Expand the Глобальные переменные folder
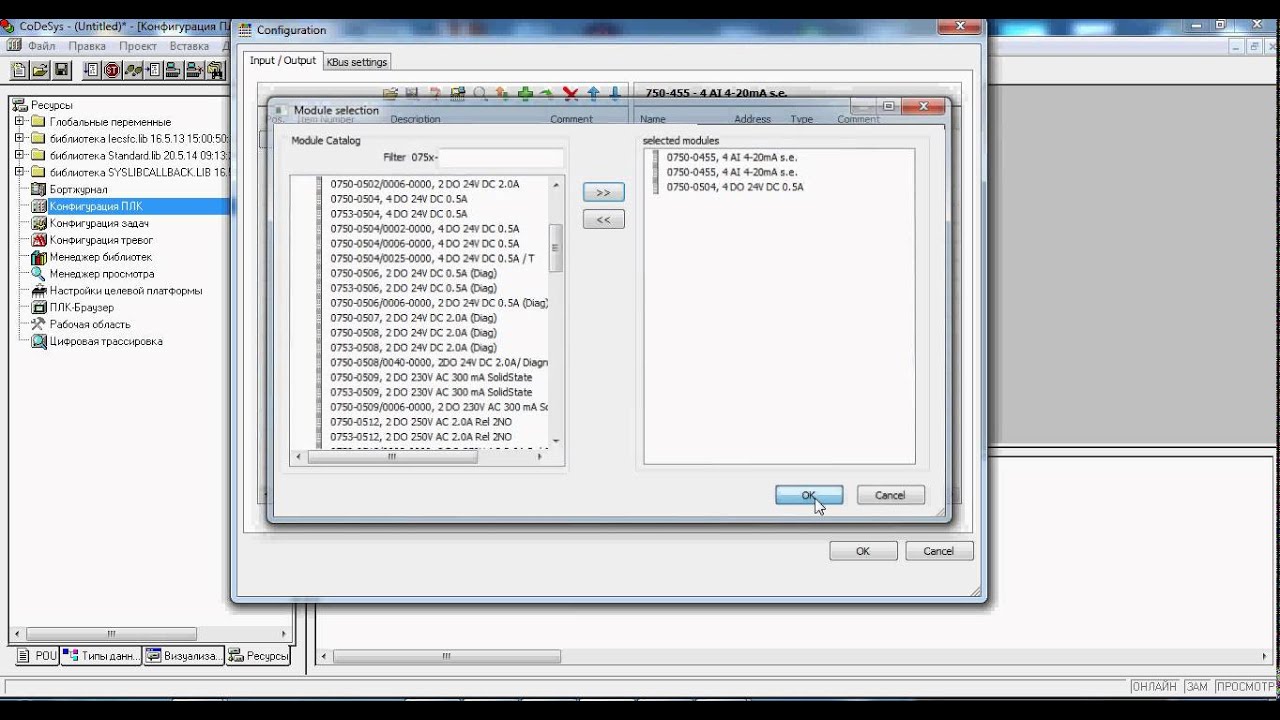 pos(19,122)
